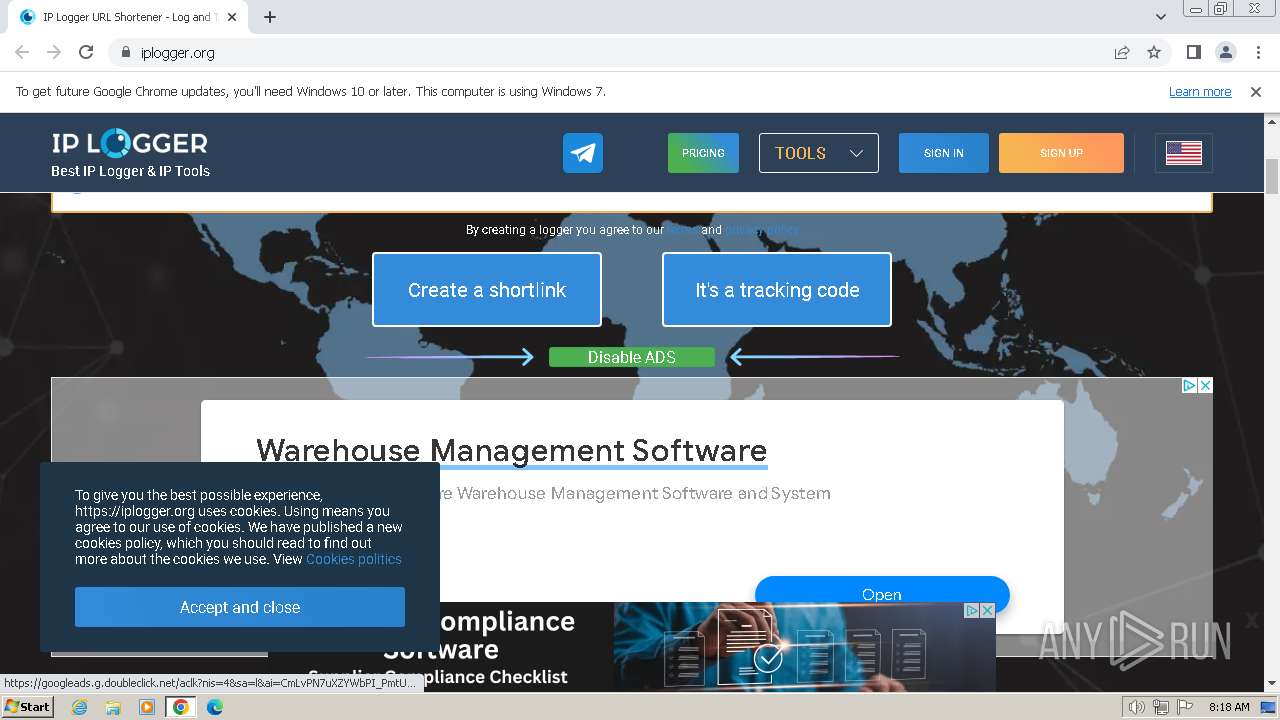Image resolution: width=1280 pixels, height=720 pixels.
Task: Open the Chrome profile avatar
Action: click(x=1225, y=52)
